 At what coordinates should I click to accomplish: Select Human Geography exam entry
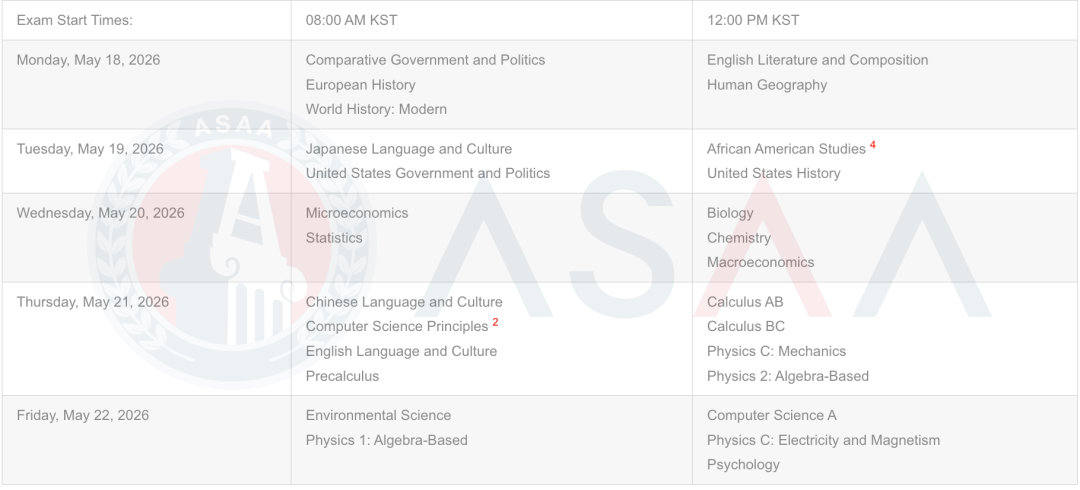click(x=767, y=85)
